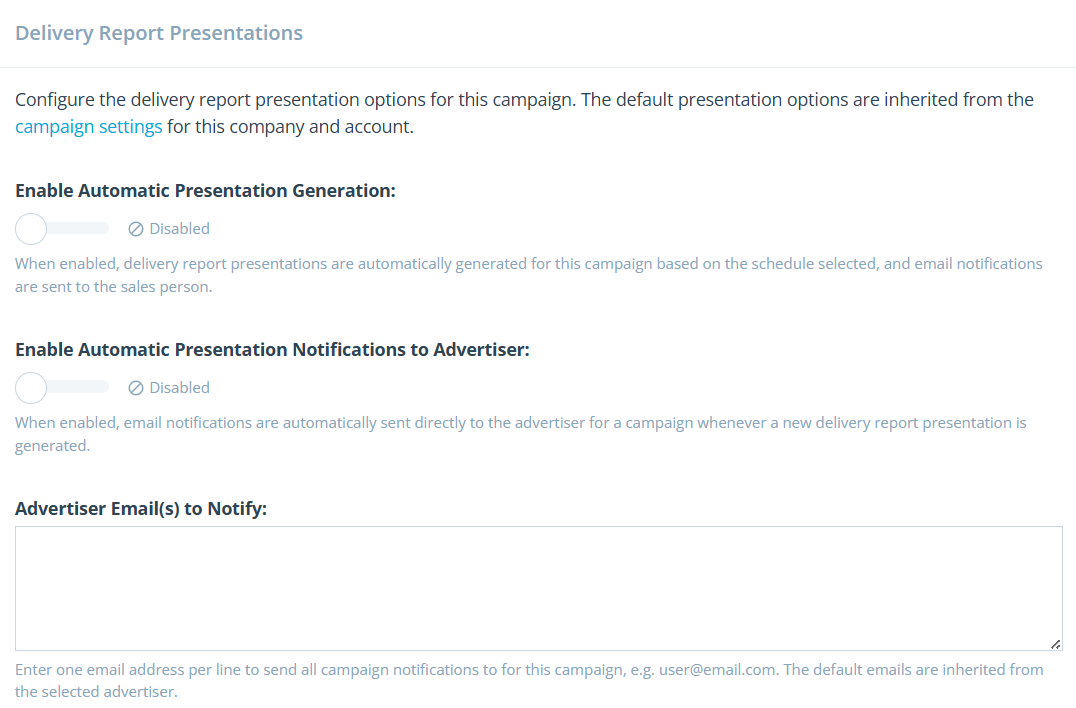Open the campaign settings link
This screenshot has height=708, width=1076.
[x=88, y=127]
